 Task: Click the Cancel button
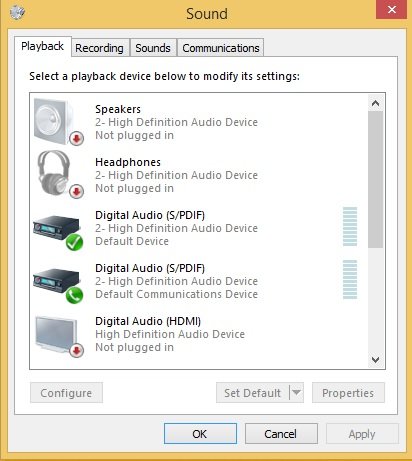click(x=281, y=434)
